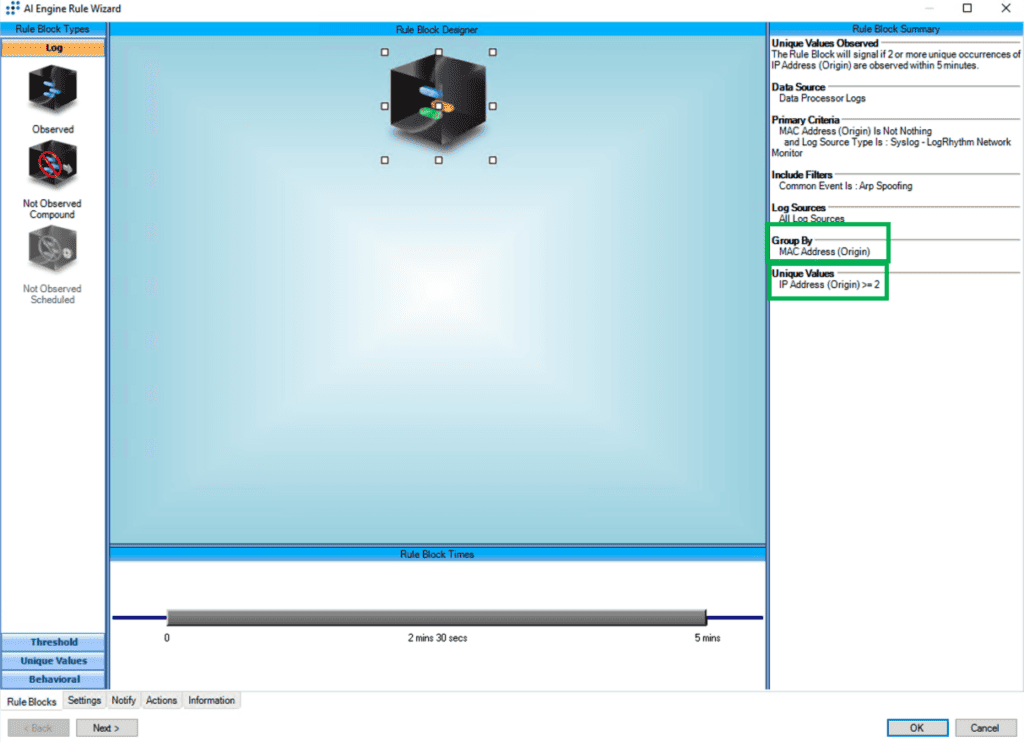Switch to the Settings tab
1024x742 pixels.
(84, 700)
